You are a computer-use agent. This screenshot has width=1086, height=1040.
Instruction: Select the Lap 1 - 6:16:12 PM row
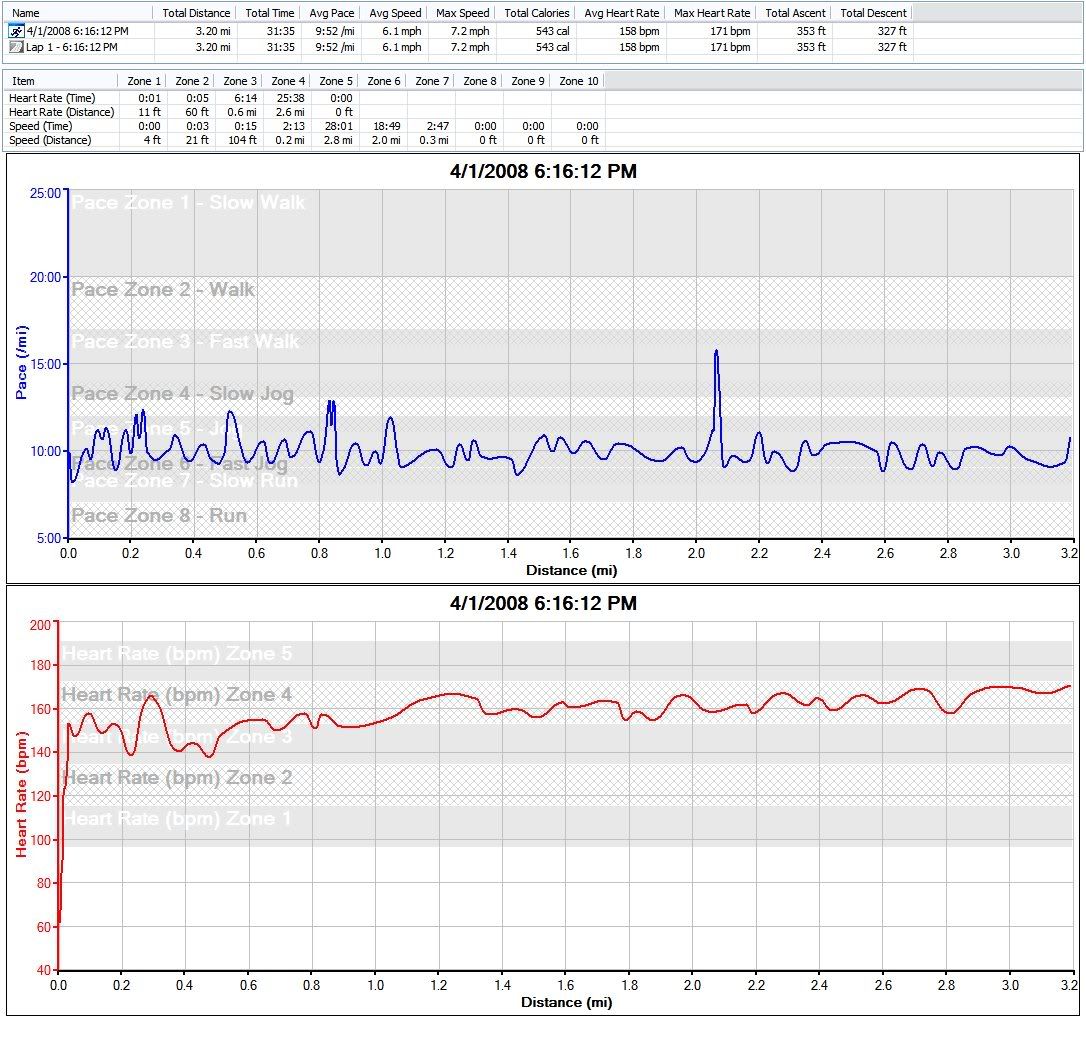71,47
